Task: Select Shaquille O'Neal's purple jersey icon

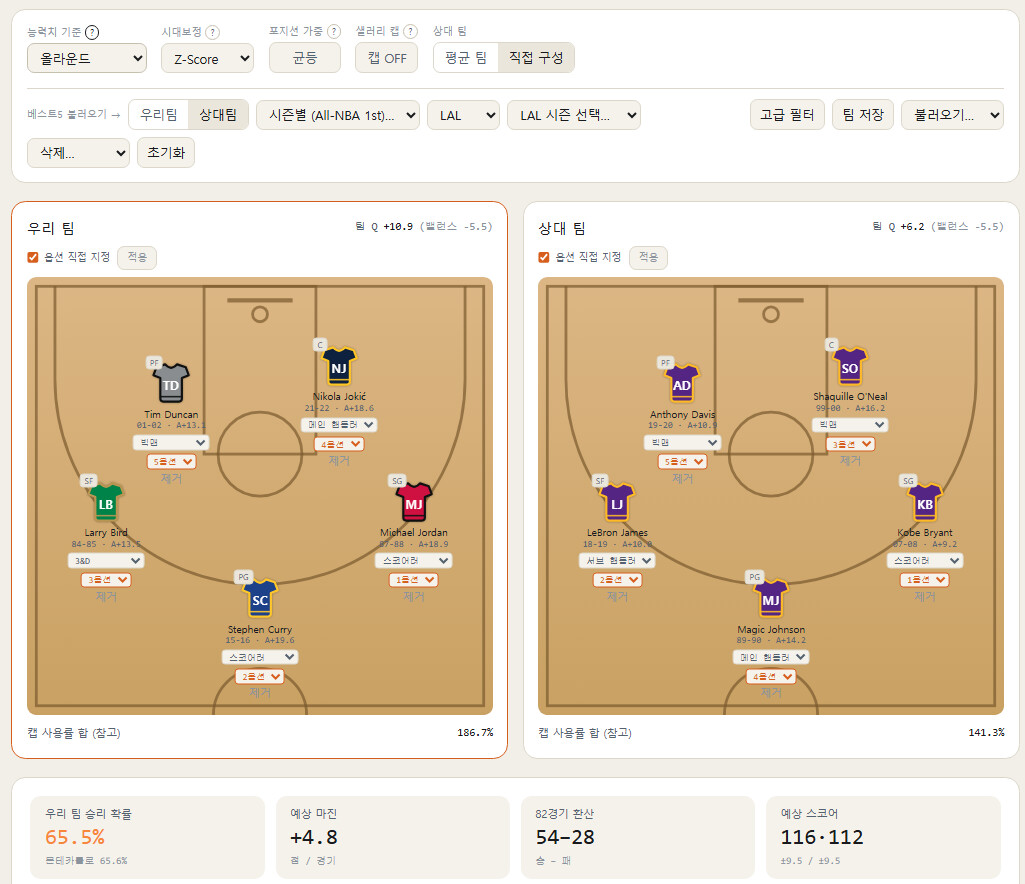Action: 850,367
